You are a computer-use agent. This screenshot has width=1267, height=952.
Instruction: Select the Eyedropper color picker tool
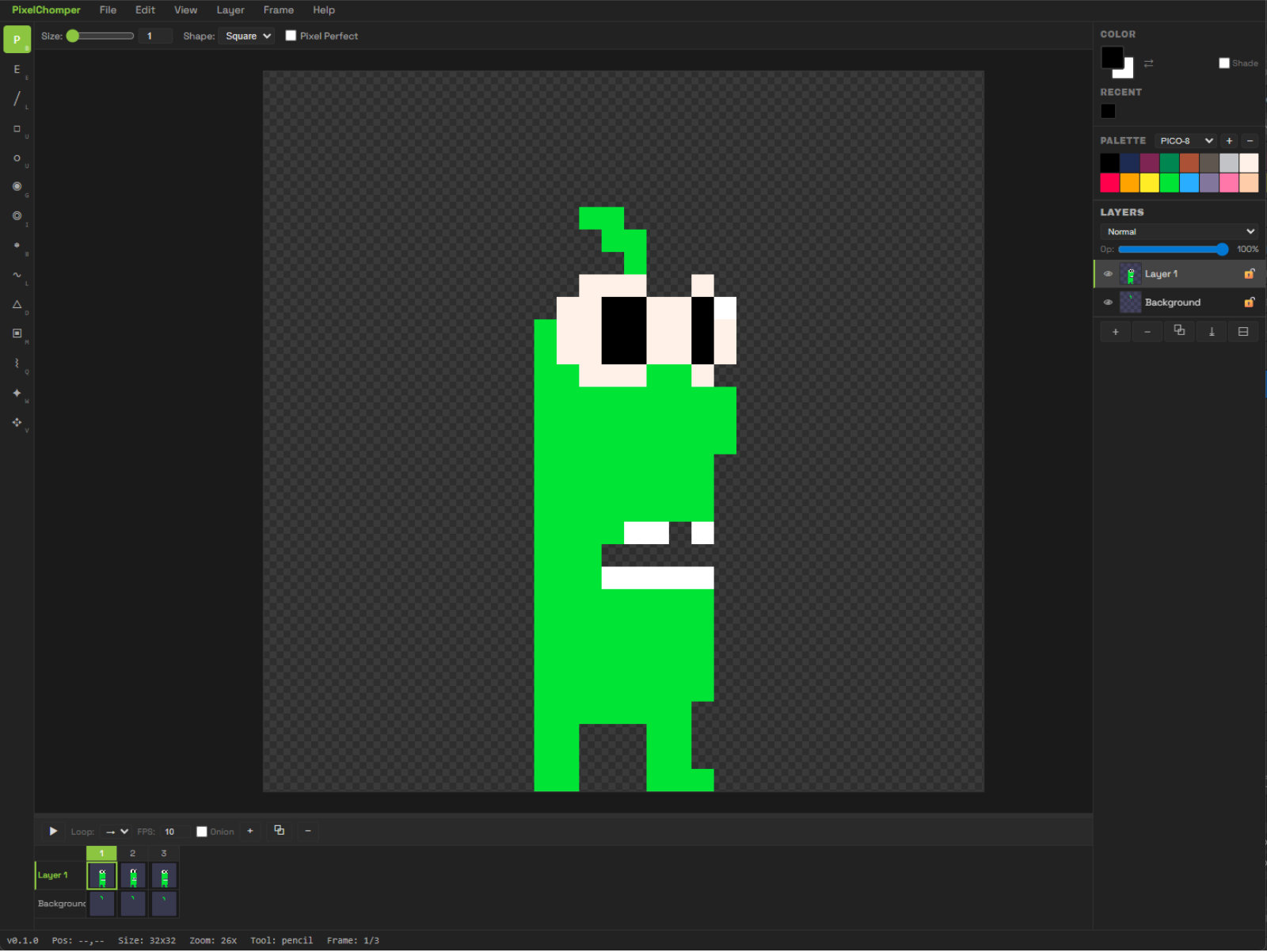[17, 215]
